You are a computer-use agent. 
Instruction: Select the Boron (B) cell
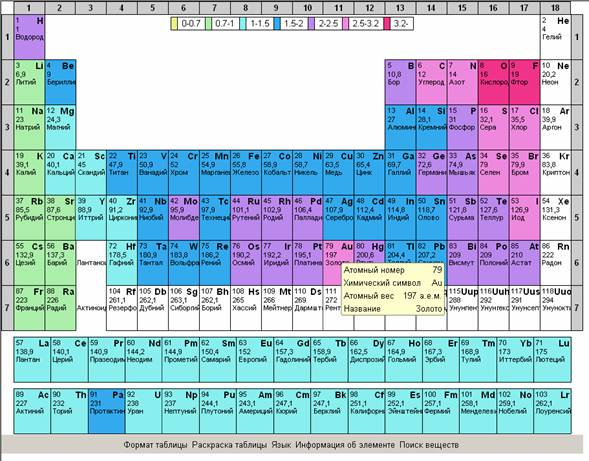pos(400,82)
